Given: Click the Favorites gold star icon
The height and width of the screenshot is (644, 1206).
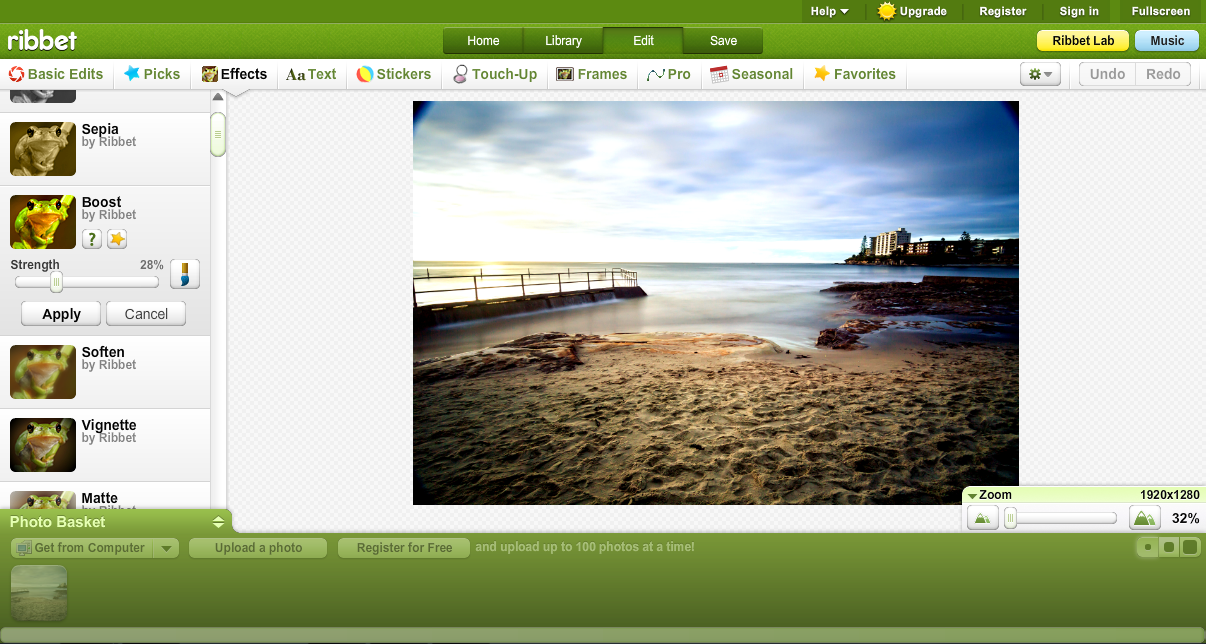Looking at the screenshot, I should pos(822,74).
